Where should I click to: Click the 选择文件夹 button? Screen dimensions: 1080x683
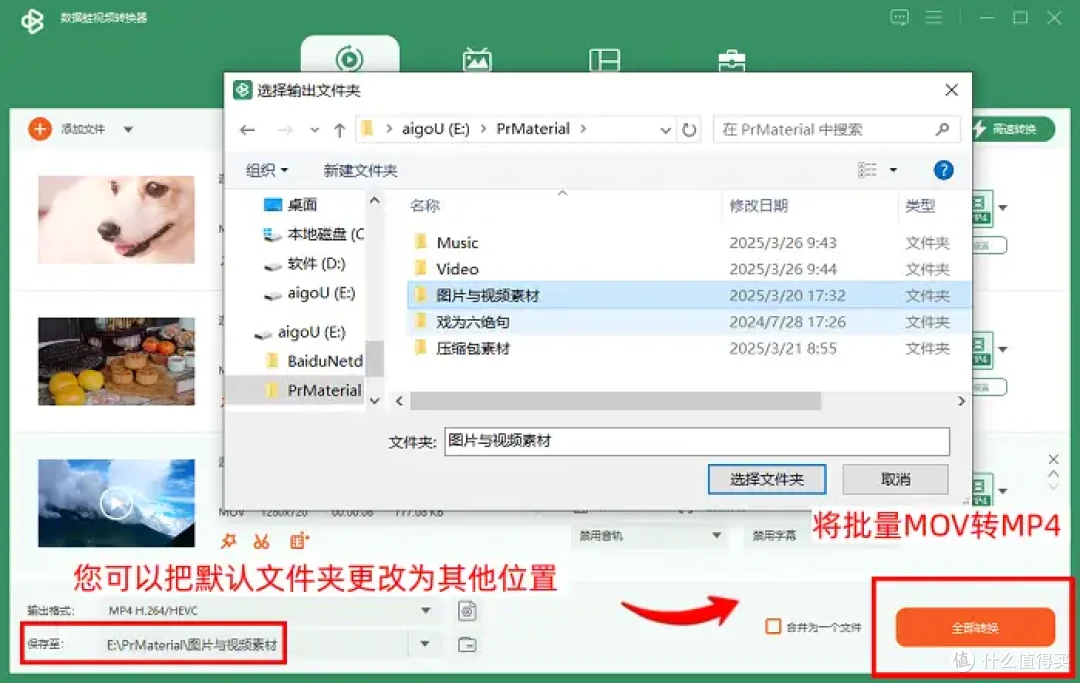[767, 479]
